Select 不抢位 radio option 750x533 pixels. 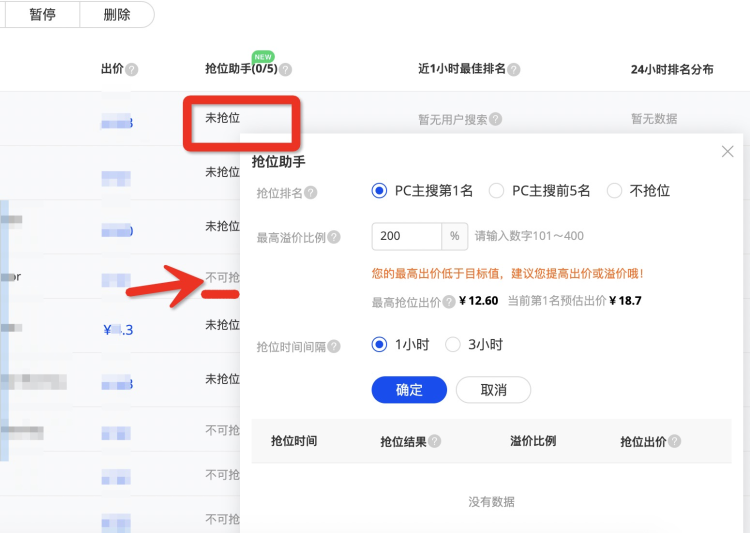(614, 191)
